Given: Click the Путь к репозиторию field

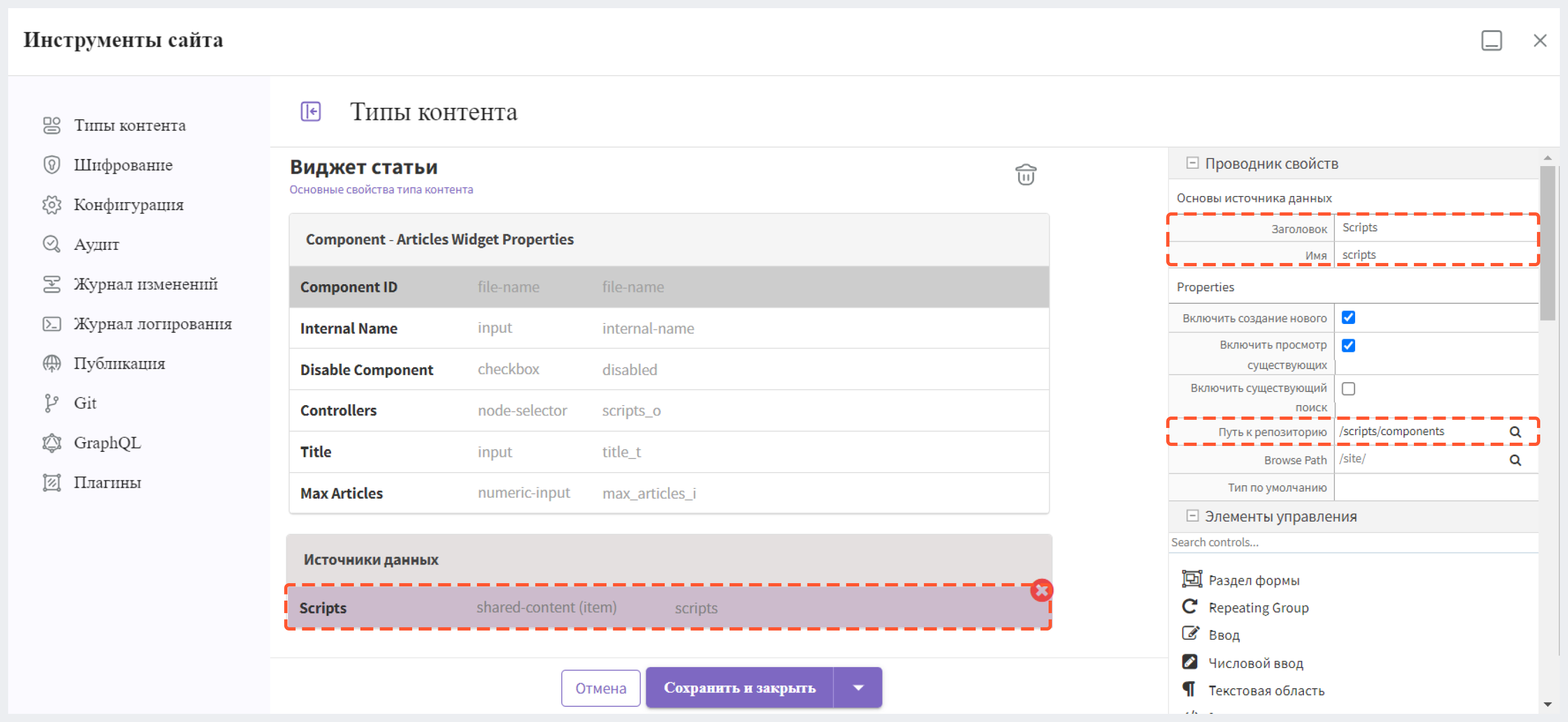Looking at the screenshot, I should pos(1420,432).
